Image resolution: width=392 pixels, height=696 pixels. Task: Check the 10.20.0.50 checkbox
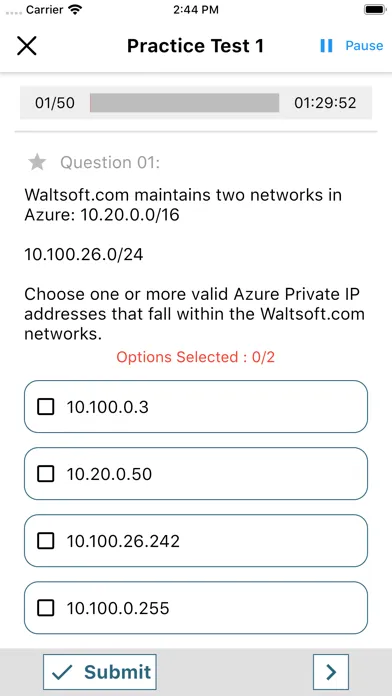[x=46, y=474]
